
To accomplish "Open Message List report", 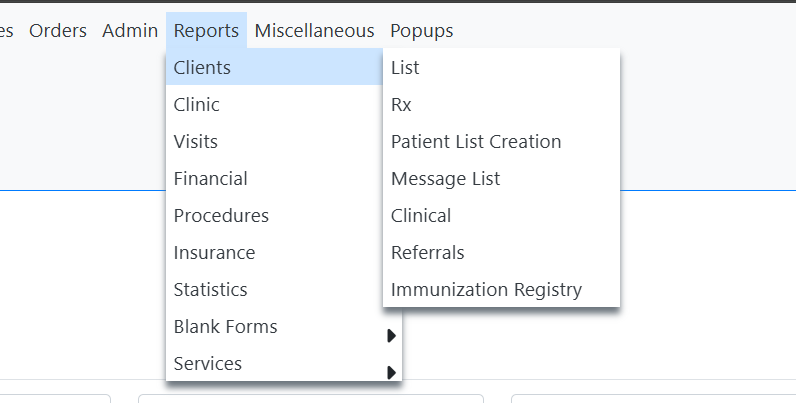I will tap(445, 179).
